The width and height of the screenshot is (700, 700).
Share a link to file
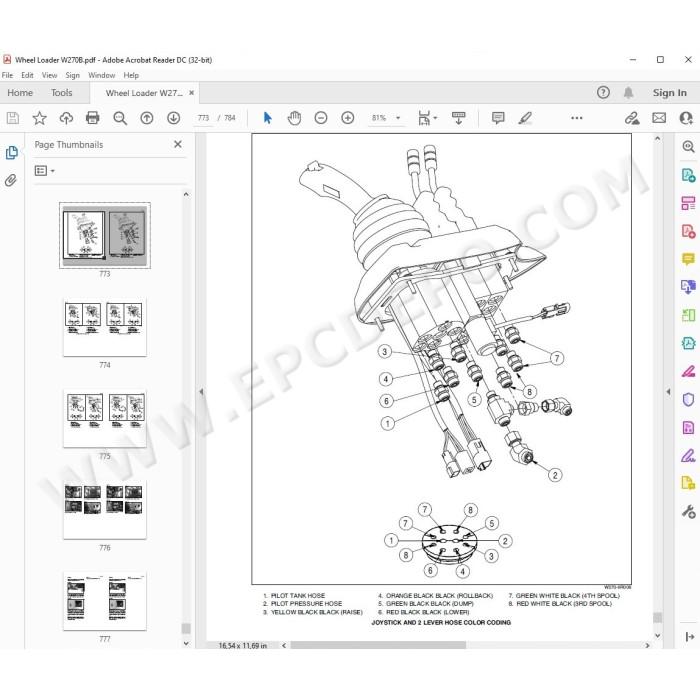pos(632,118)
